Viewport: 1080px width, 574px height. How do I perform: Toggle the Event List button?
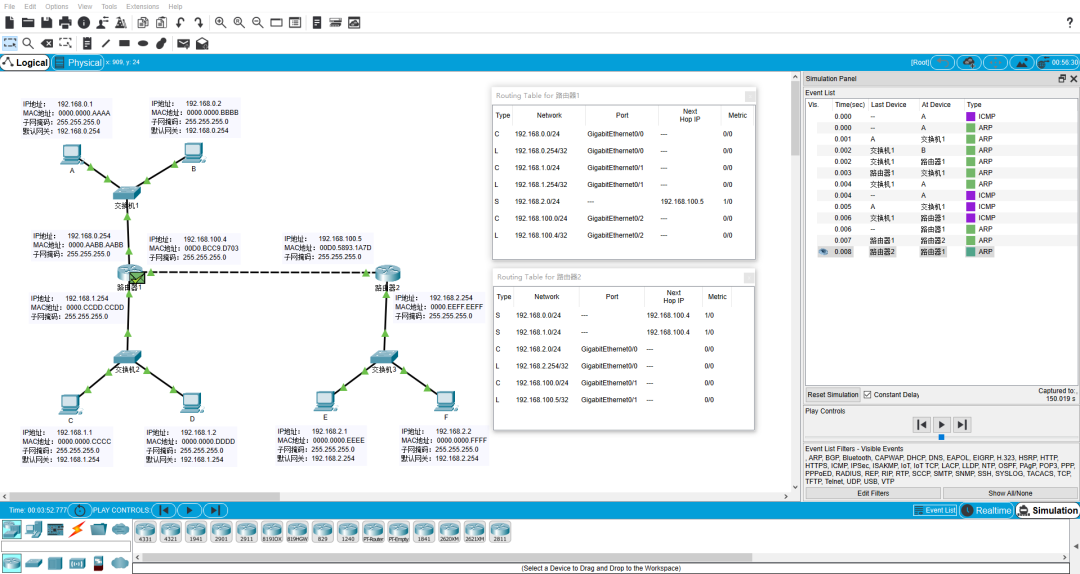[935, 510]
